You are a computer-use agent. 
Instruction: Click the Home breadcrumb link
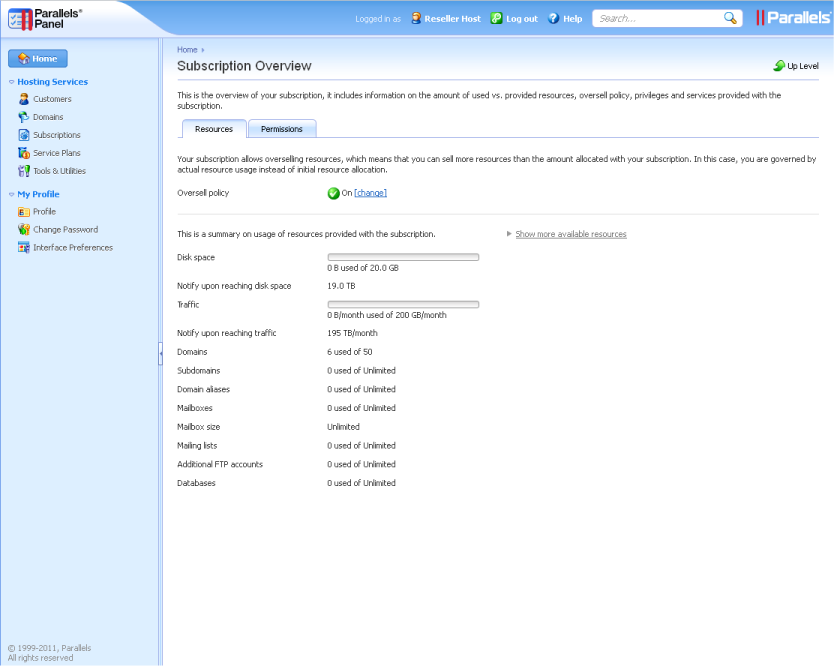coord(187,49)
